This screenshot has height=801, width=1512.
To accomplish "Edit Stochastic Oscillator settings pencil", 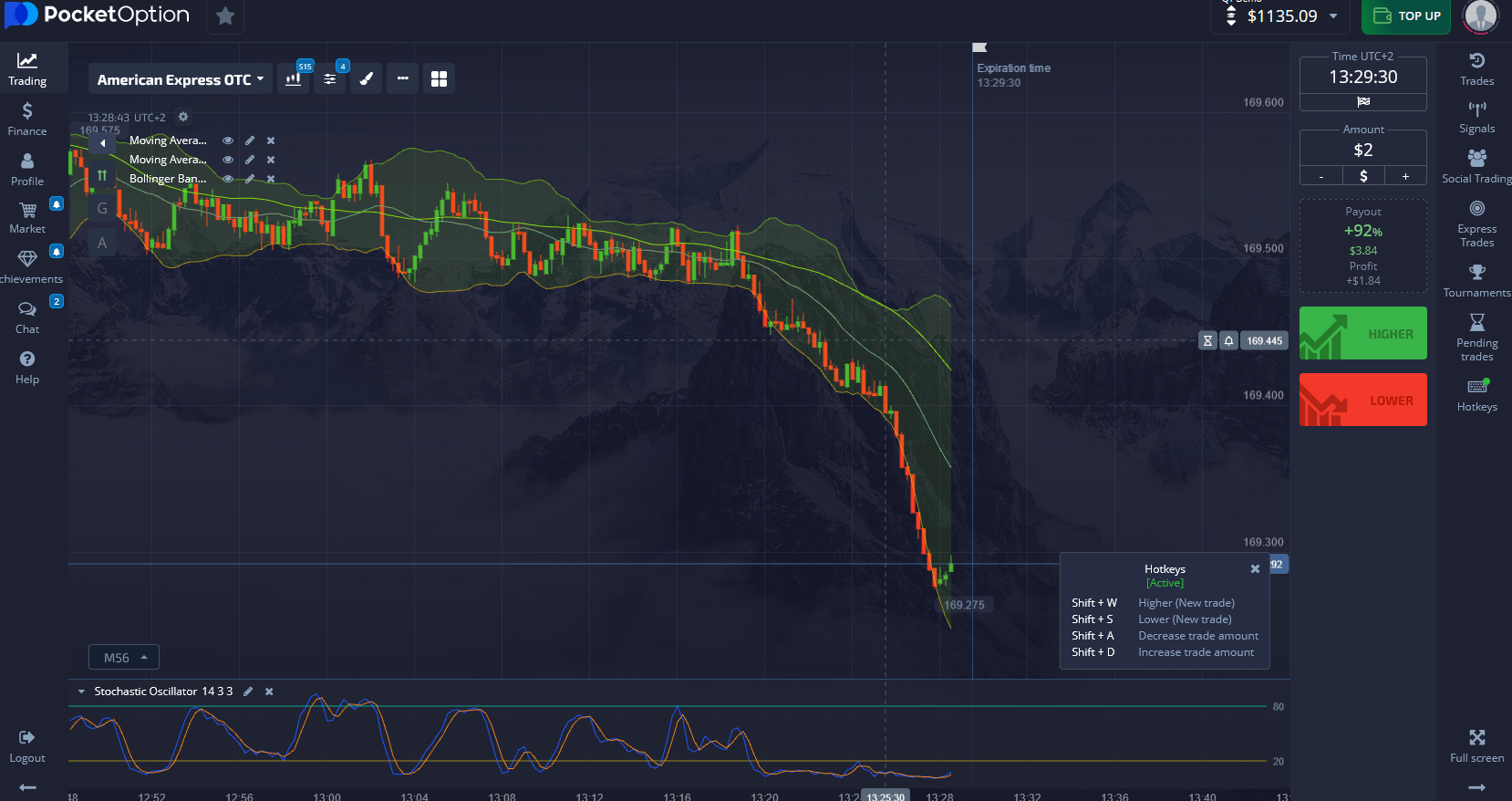I will [x=248, y=692].
